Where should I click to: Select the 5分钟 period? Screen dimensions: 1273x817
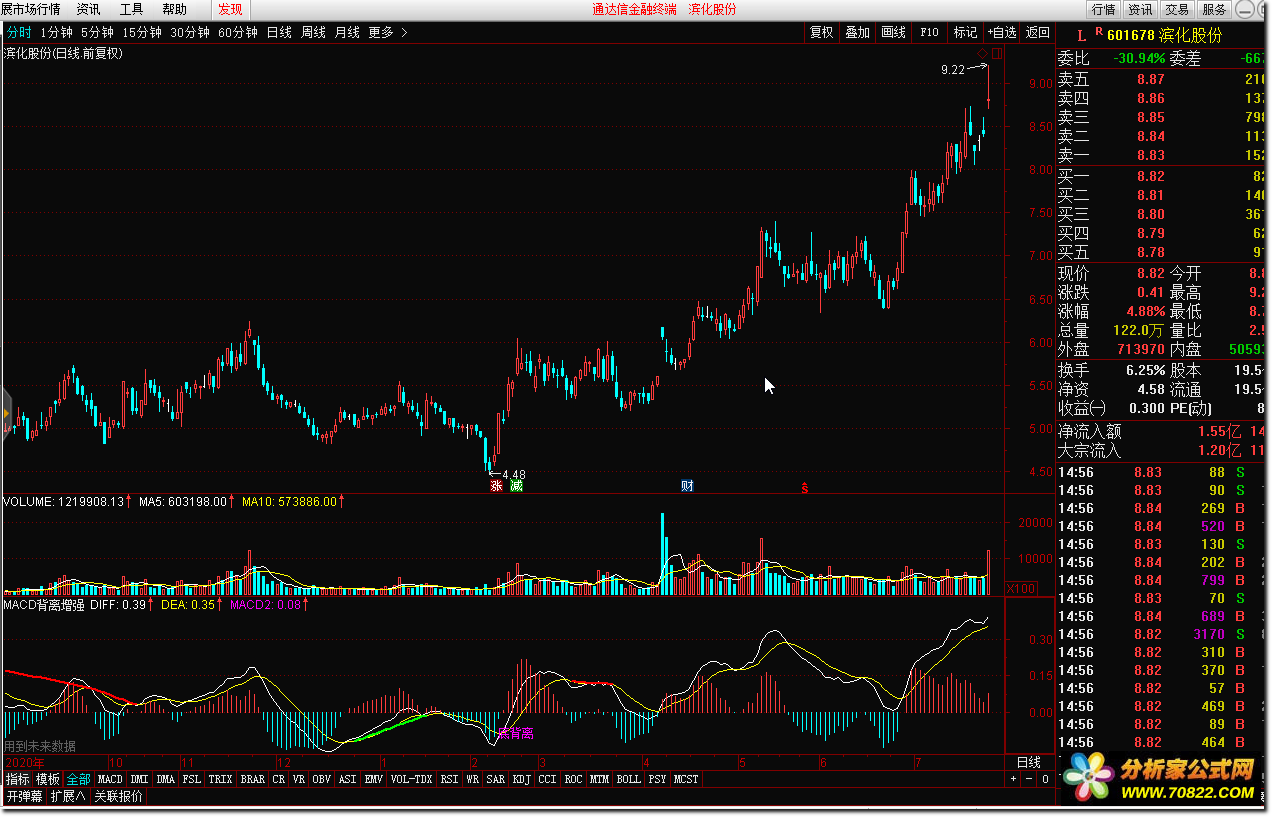(96, 32)
